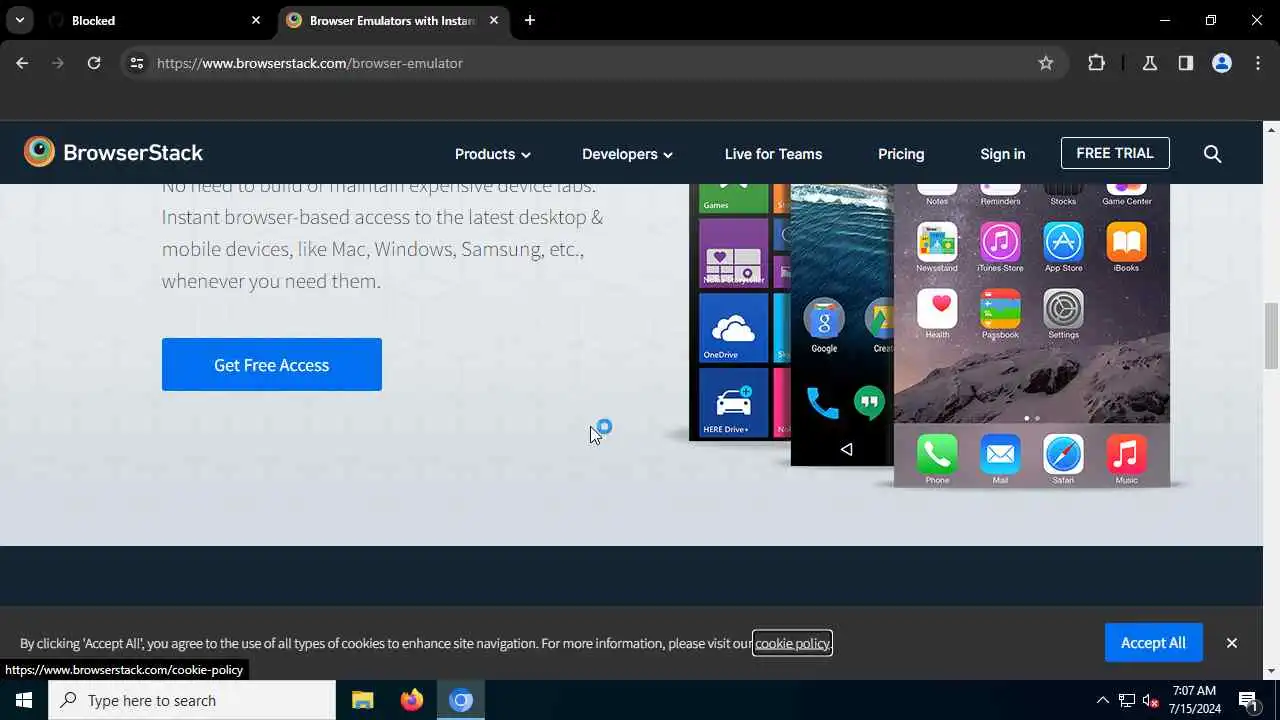Click the page vertical scrollbar thumb
This screenshot has width=1280, height=720.
point(1271,335)
